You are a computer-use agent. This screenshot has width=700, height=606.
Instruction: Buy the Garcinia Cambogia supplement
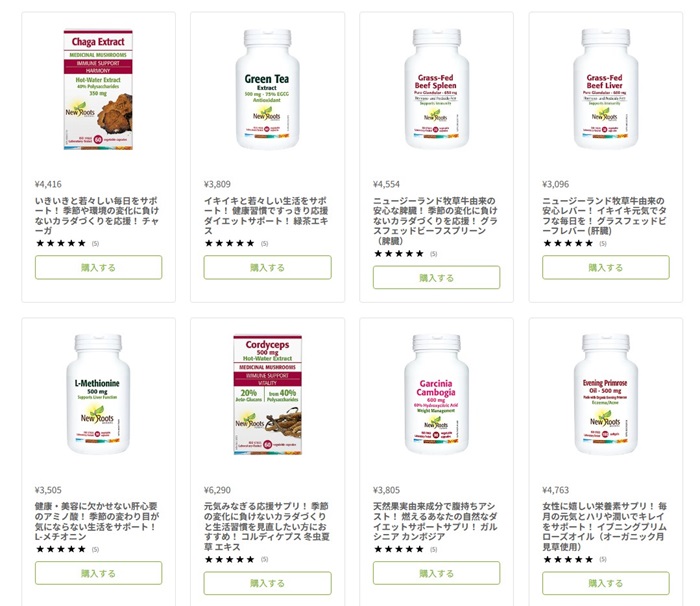[436, 573]
